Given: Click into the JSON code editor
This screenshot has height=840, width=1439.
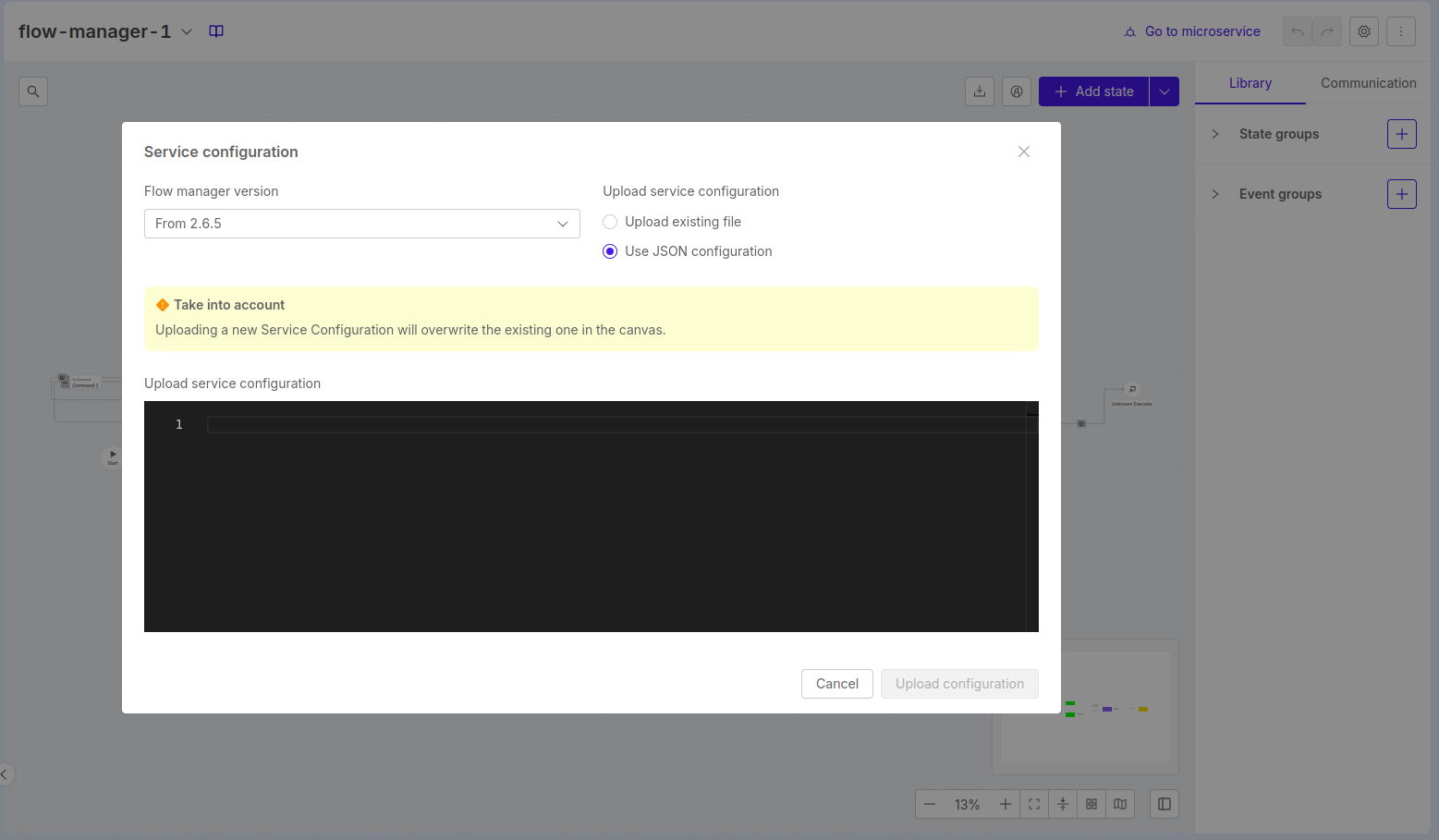Looking at the screenshot, I should 591,517.
